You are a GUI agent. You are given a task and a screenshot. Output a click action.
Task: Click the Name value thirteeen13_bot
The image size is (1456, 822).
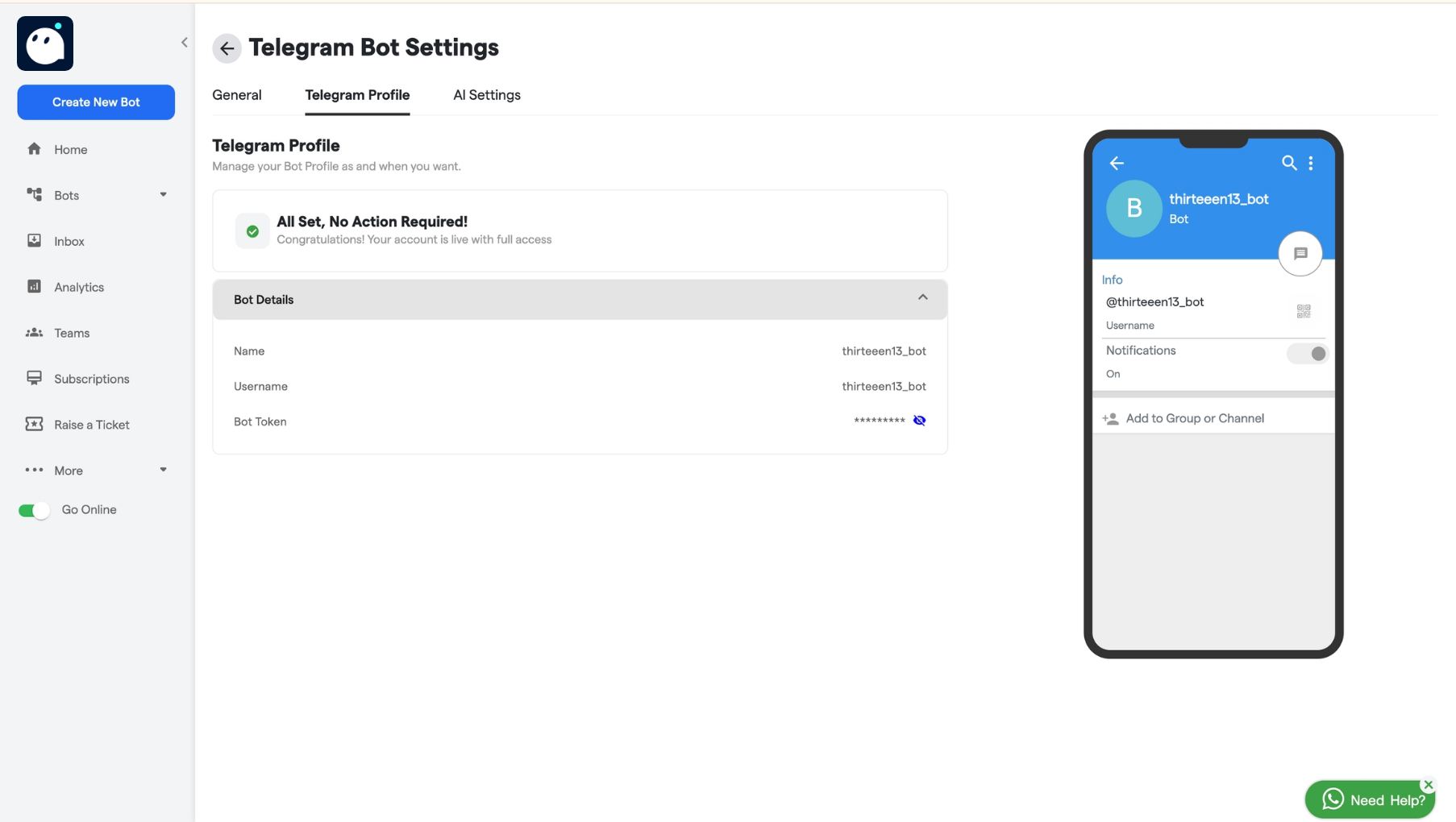(884, 351)
